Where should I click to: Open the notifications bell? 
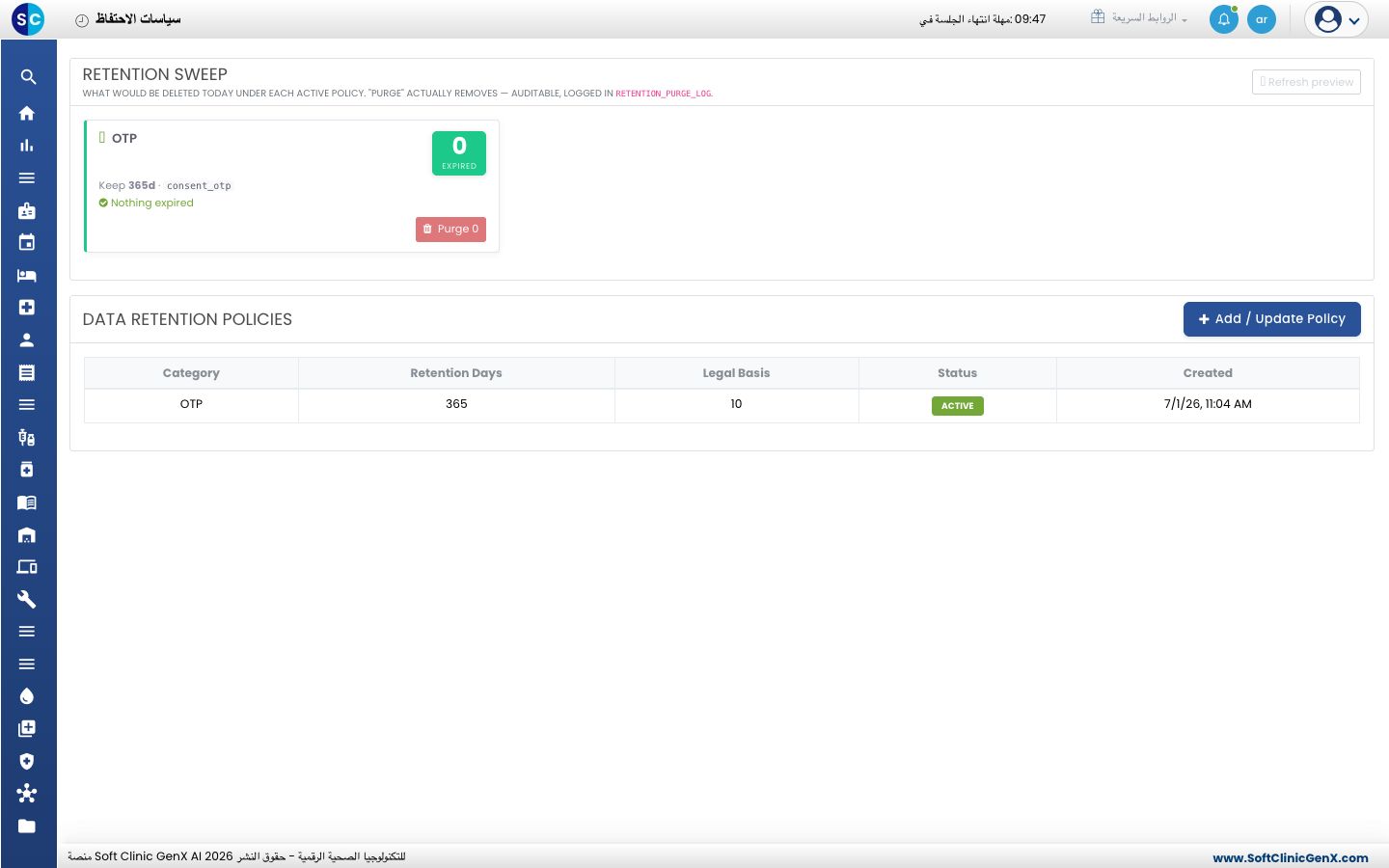(x=1224, y=19)
